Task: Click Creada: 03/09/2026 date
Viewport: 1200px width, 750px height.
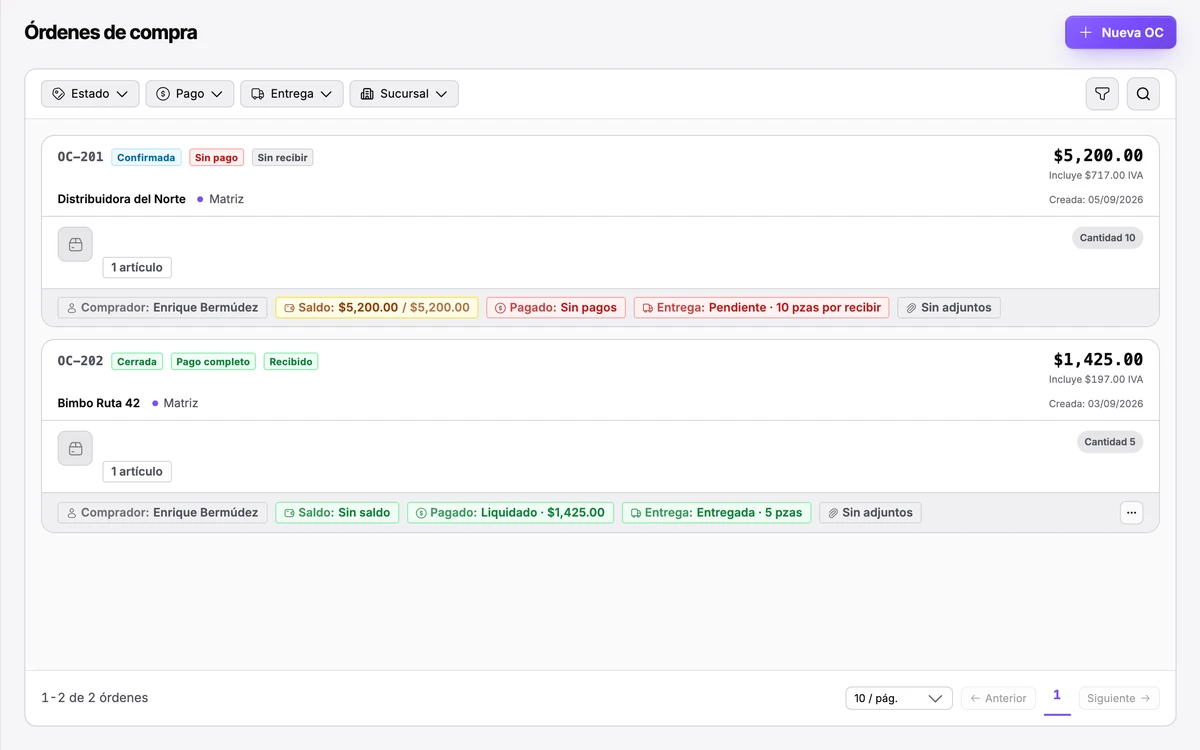Action: point(1096,404)
